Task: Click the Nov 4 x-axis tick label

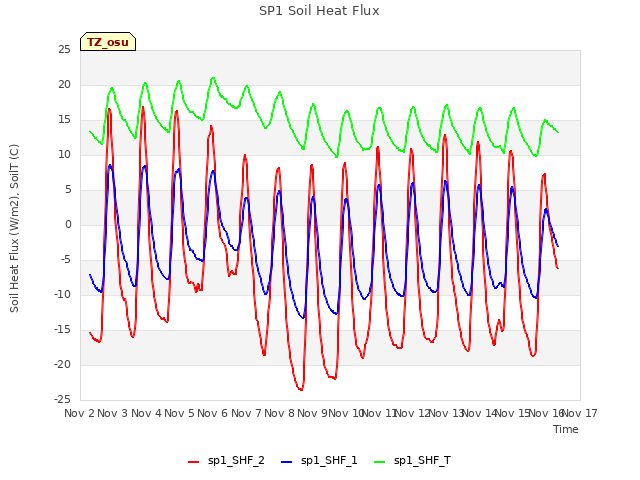Action: tap(146, 413)
